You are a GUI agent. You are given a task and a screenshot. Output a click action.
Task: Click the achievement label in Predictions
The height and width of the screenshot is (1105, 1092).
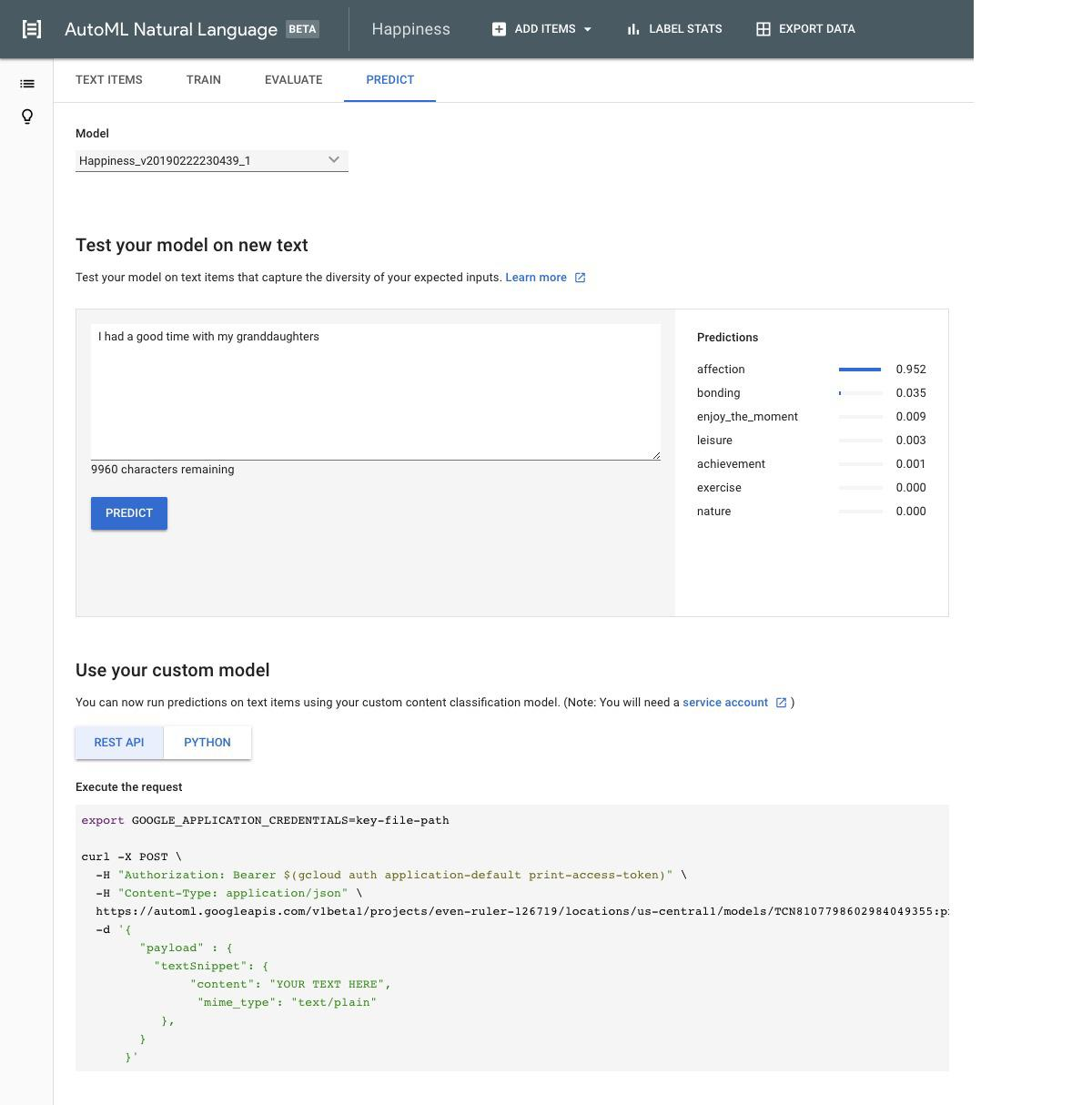[731, 464]
